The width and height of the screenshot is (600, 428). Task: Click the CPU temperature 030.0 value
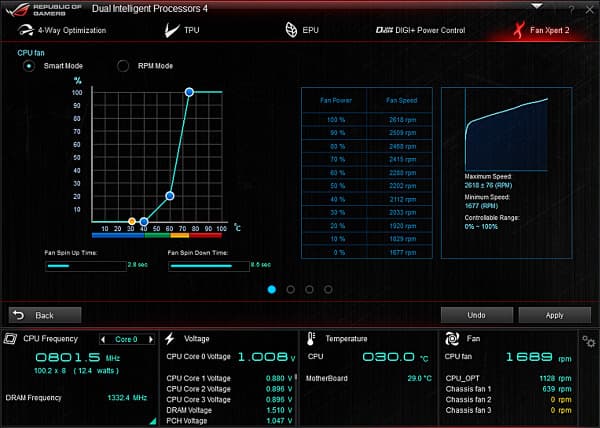[389, 357]
